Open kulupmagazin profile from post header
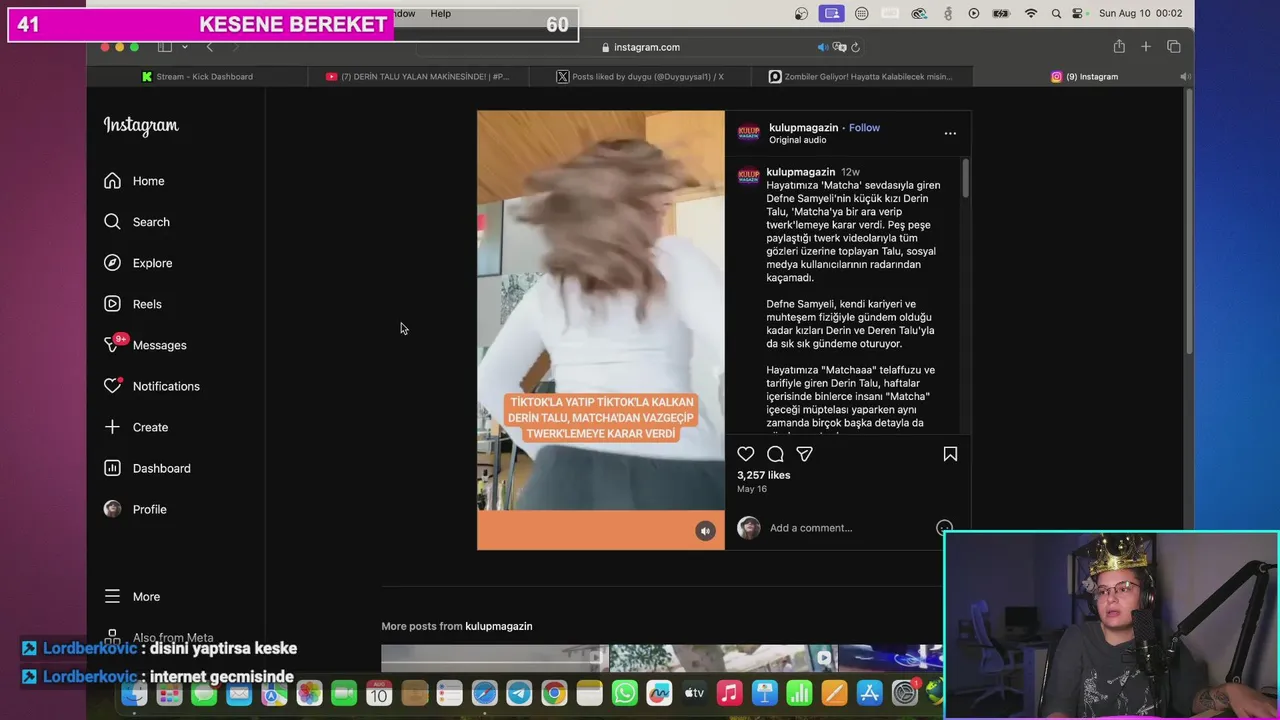Viewport: 1280px width, 720px height. (x=803, y=128)
